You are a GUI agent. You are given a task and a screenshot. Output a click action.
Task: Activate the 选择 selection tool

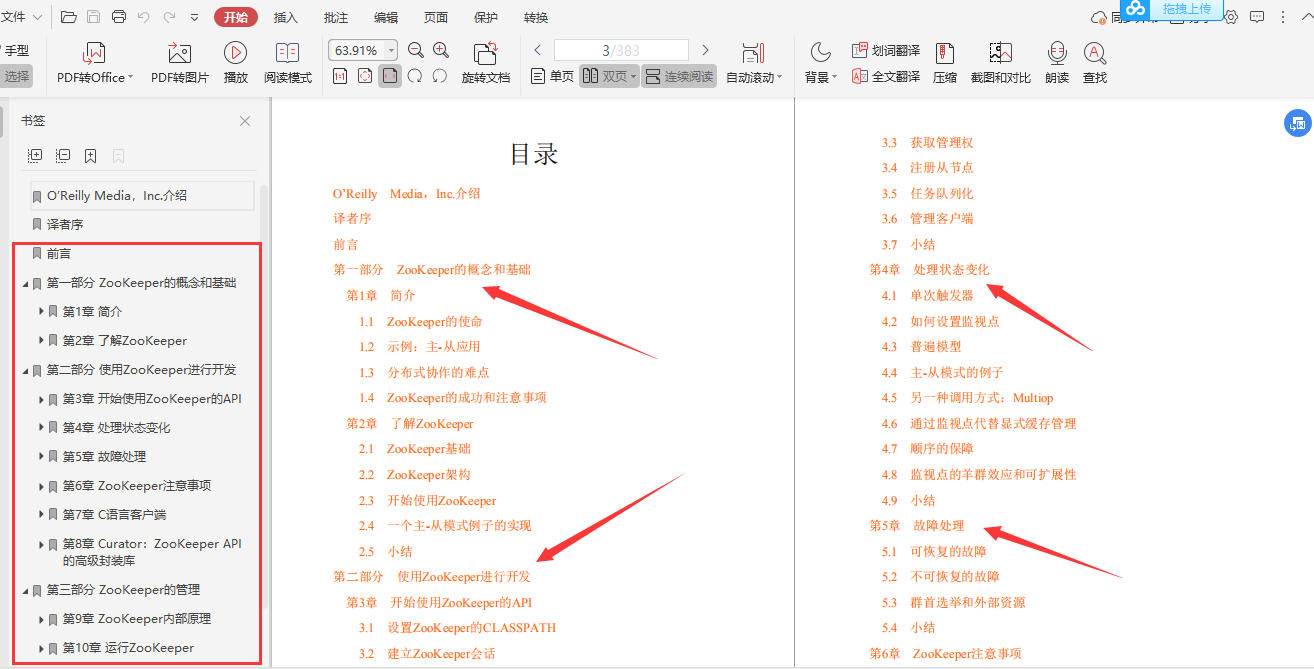(16, 76)
